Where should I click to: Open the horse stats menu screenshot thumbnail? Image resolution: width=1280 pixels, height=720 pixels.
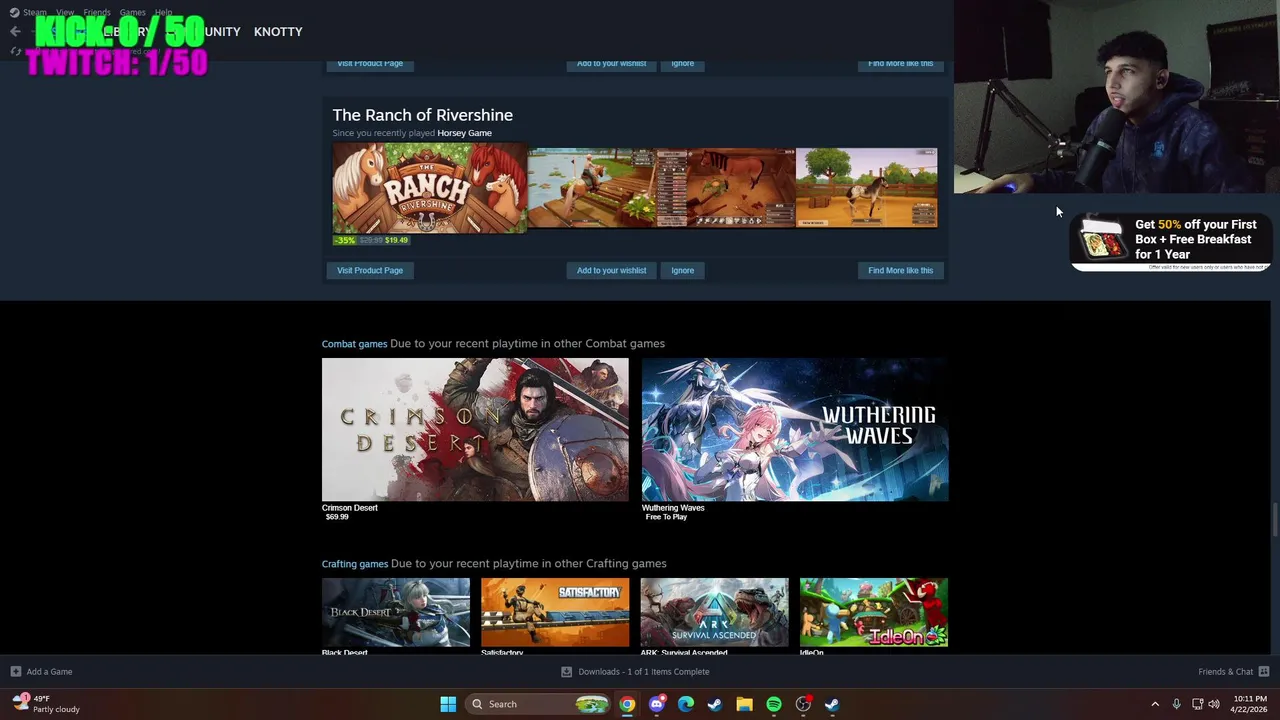[726, 188]
